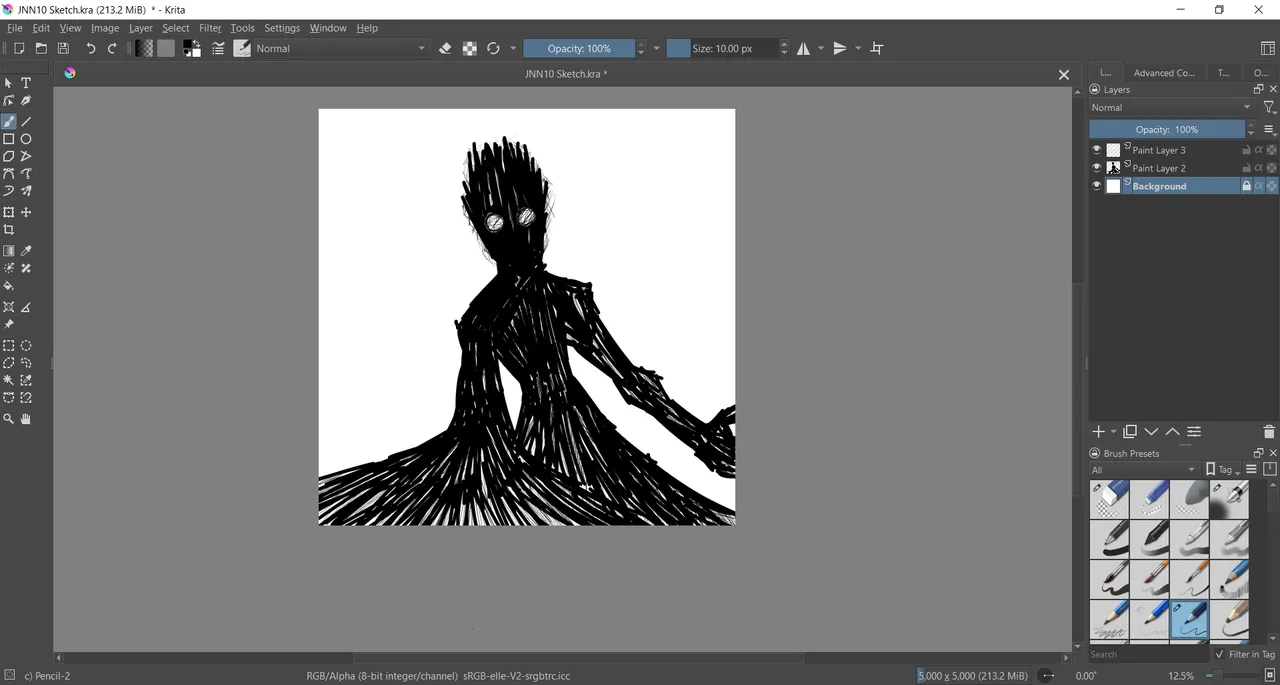This screenshot has height=685, width=1280.
Task: Open toolbar blending mode Normal dropdown
Action: (x=341, y=48)
